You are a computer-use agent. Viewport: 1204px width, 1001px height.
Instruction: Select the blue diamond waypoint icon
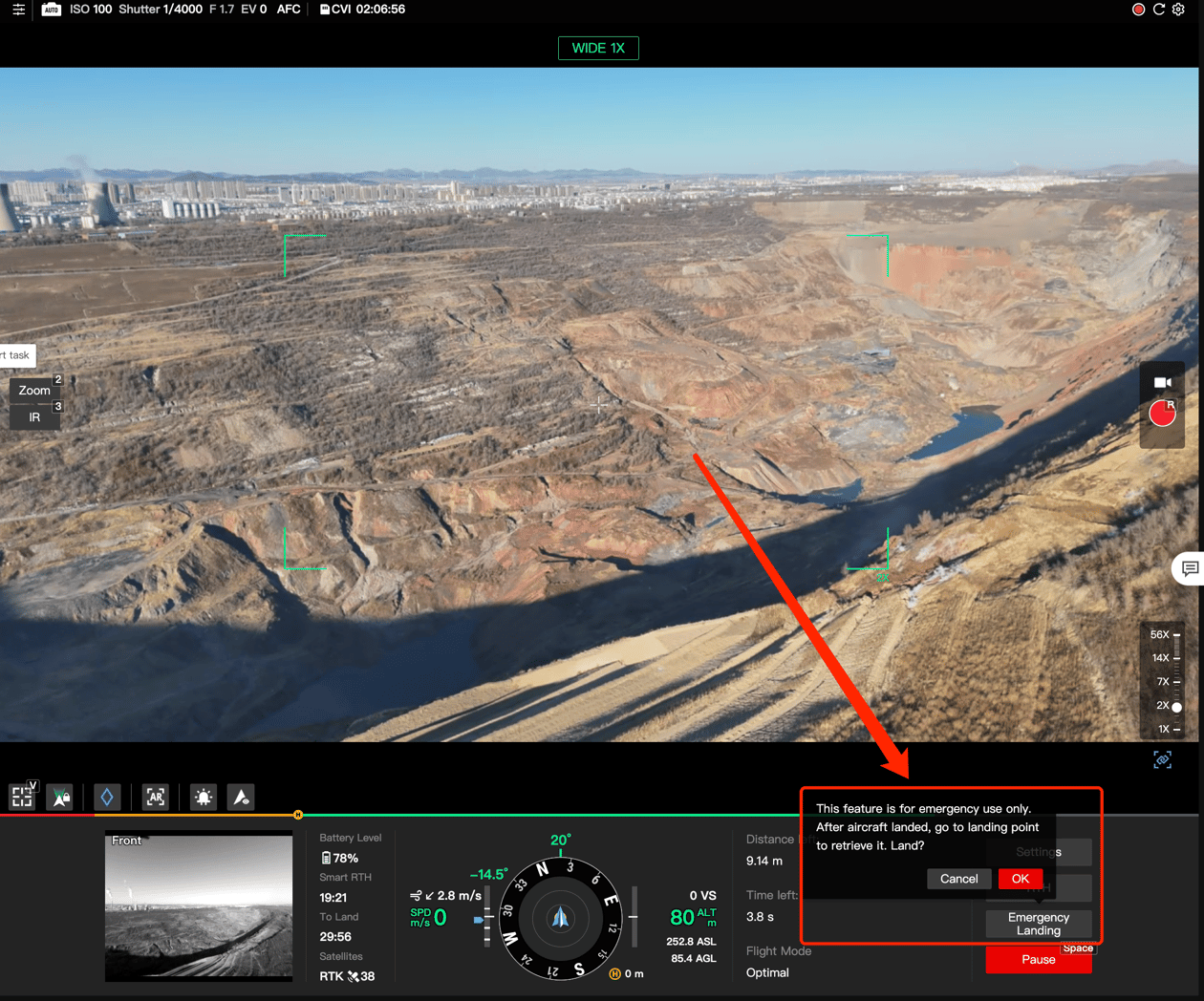[107, 797]
